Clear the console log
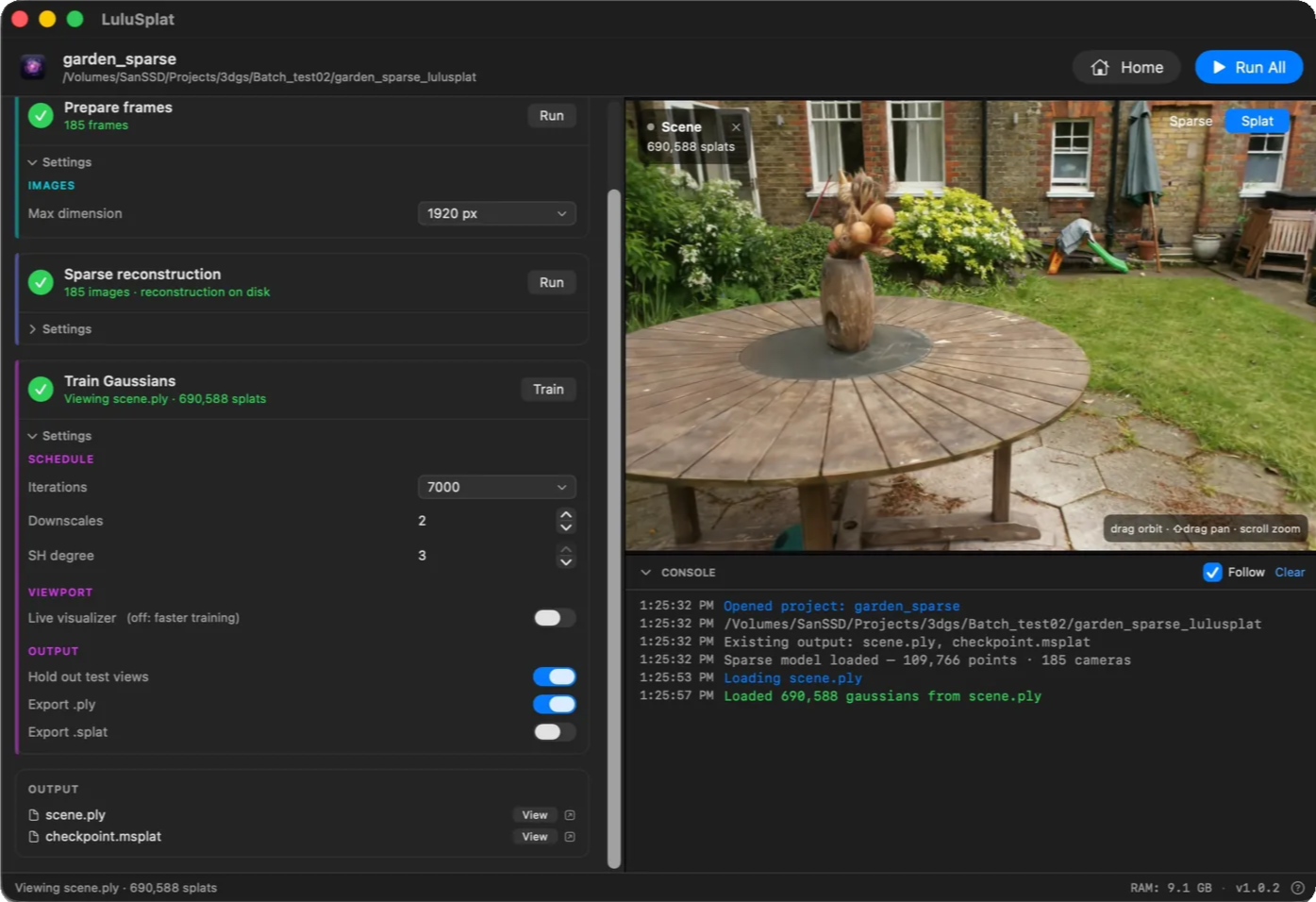1316x902 pixels. [1290, 573]
